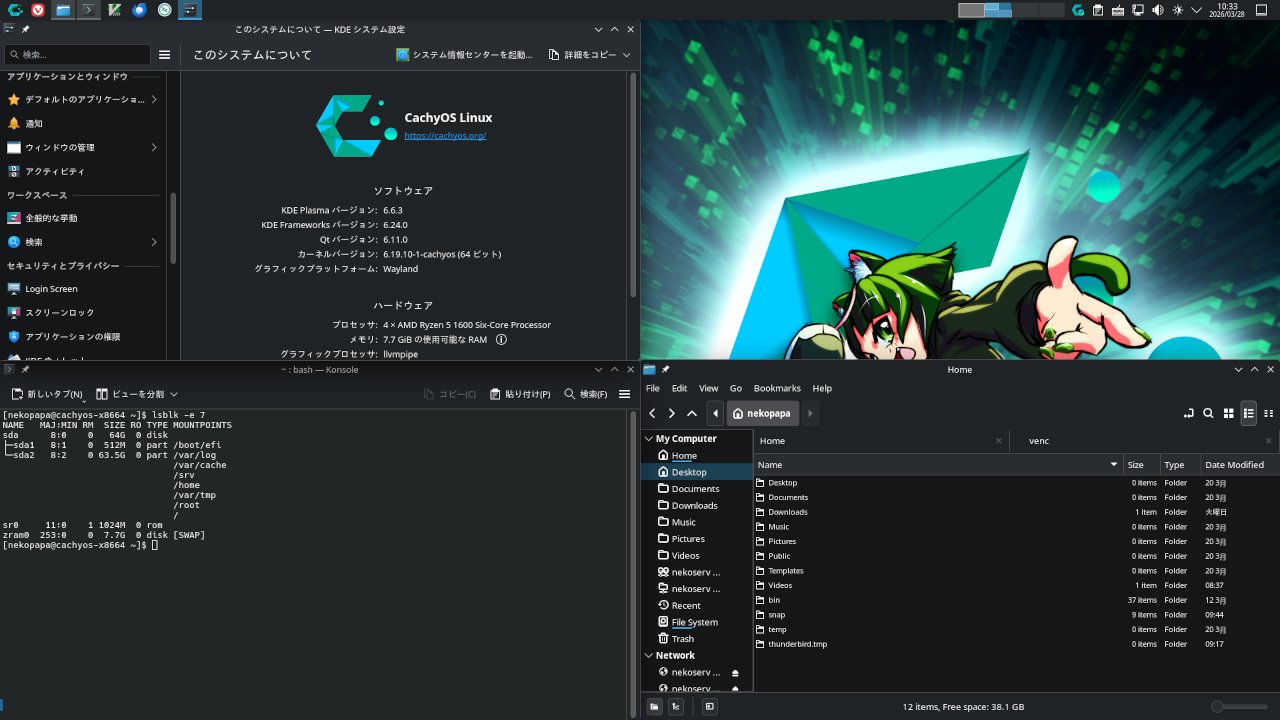Screen dimensions: 1280x720
Task: Open the network tray icon
Action: tap(1137, 10)
